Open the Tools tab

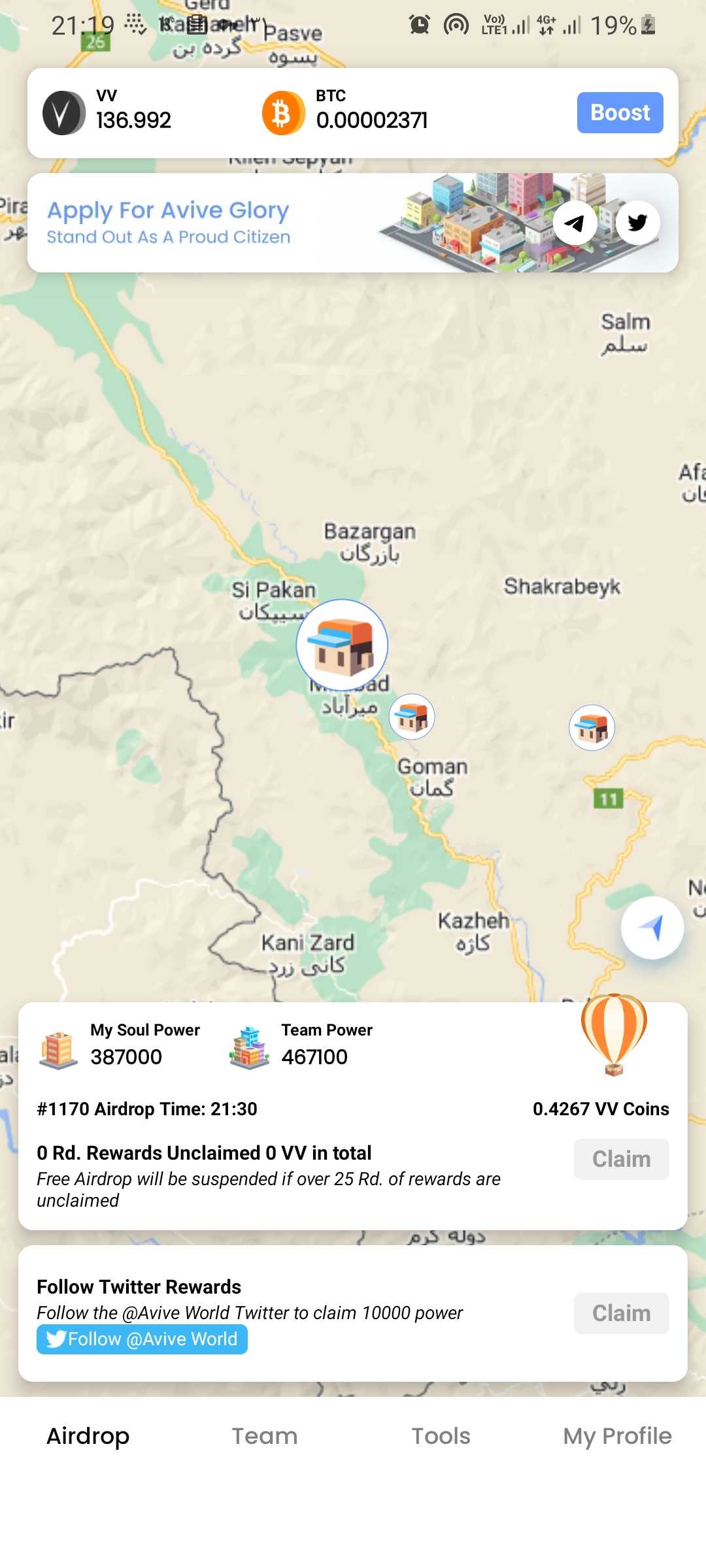point(441,1436)
